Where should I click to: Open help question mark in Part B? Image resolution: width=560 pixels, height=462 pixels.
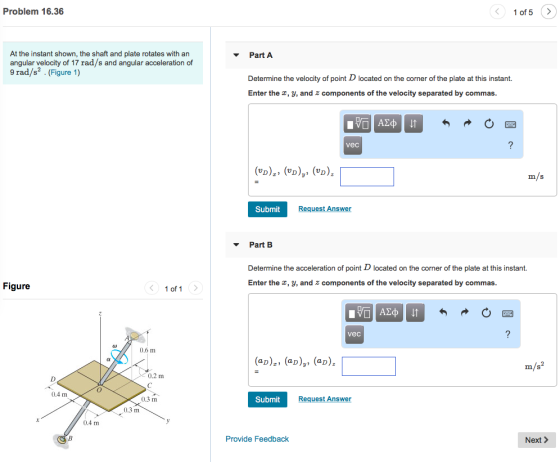click(x=508, y=334)
